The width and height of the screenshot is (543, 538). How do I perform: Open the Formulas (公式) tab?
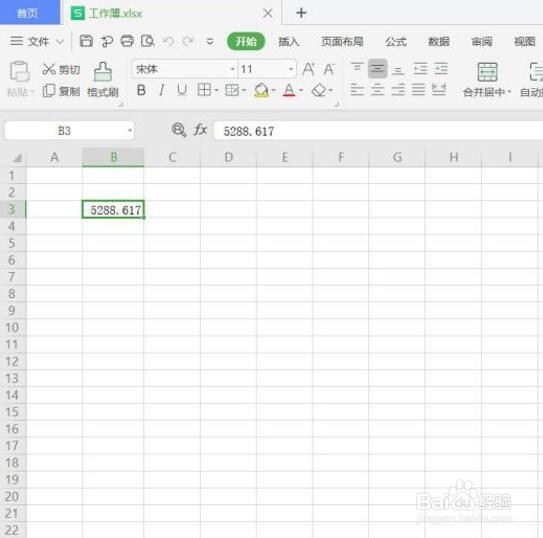pyautogui.click(x=396, y=42)
